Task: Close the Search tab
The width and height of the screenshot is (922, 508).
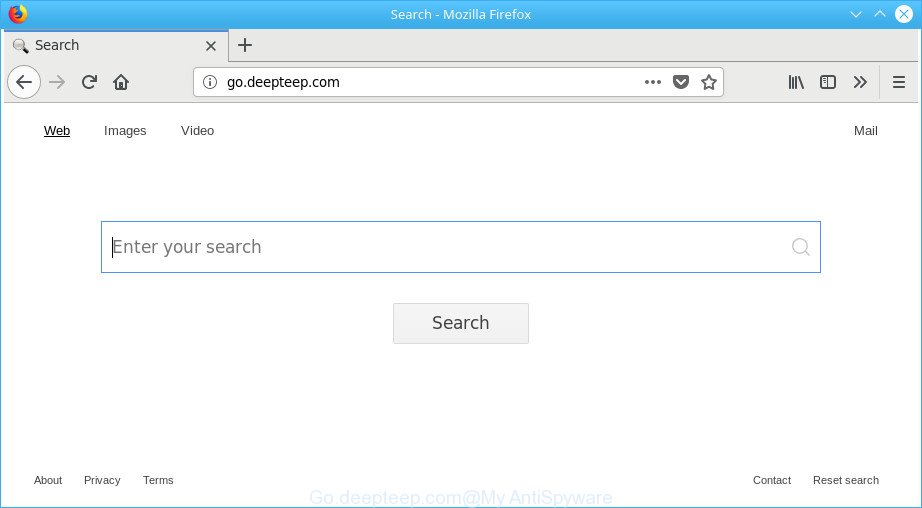Action: click(211, 46)
